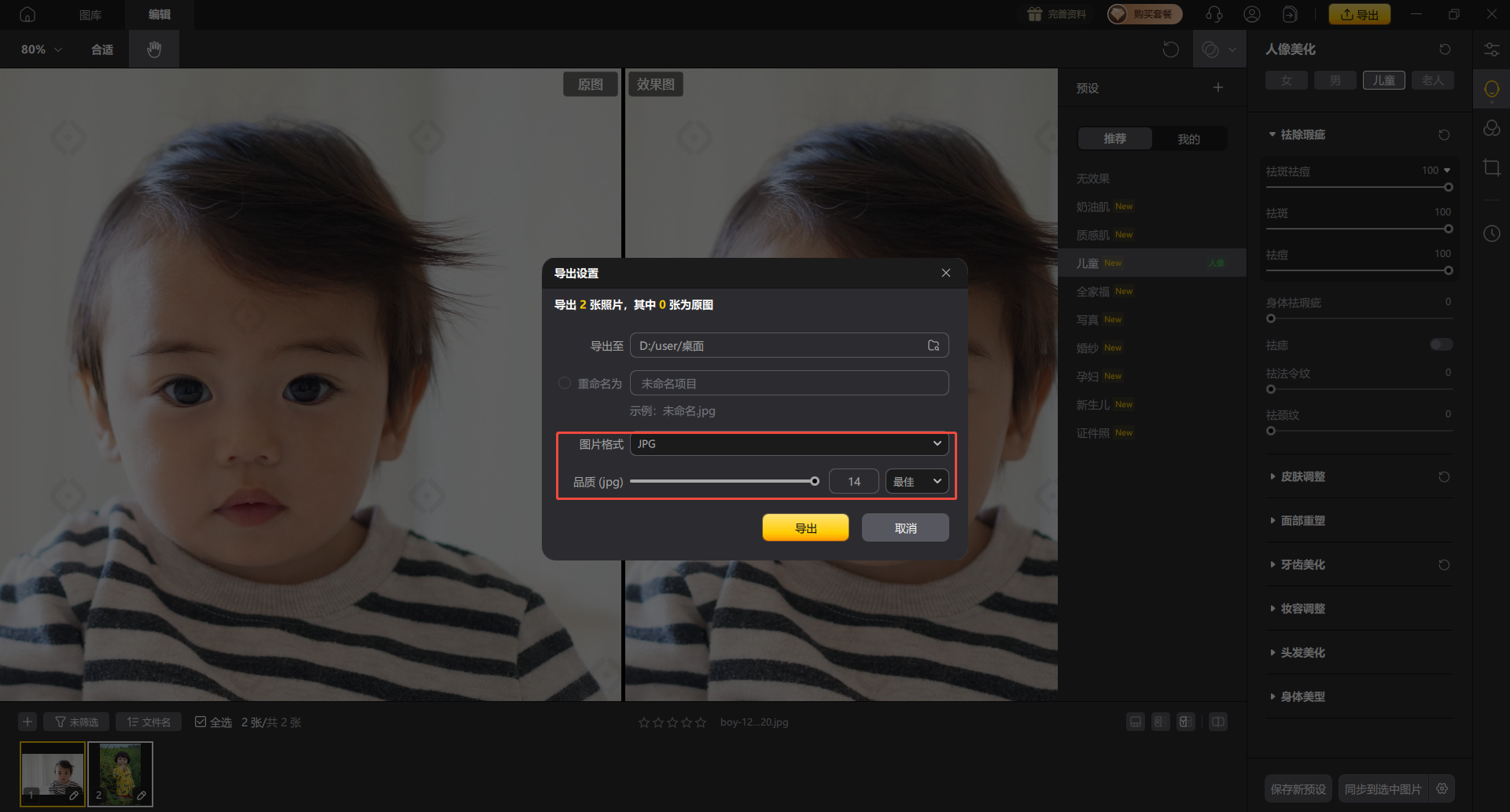Toggle the 全选 checkbox
Viewport: 1510px width, 812px height.
(201, 722)
